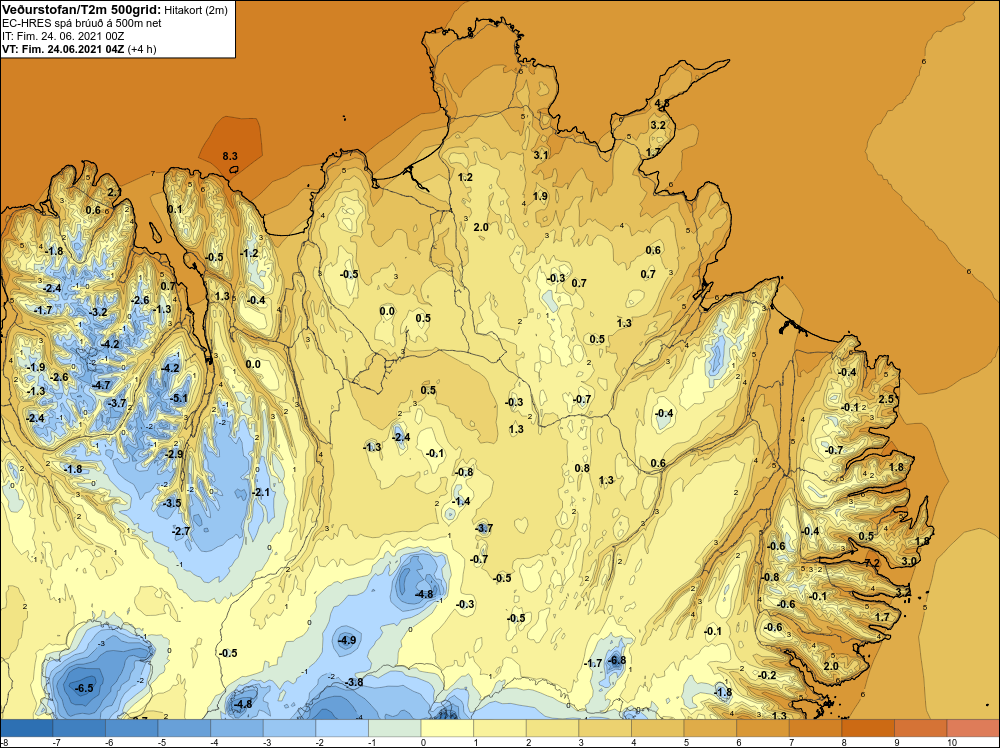Click the -5.1 temperature value
The height and width of the screenshot is (748, 1000).
point(179,399)
